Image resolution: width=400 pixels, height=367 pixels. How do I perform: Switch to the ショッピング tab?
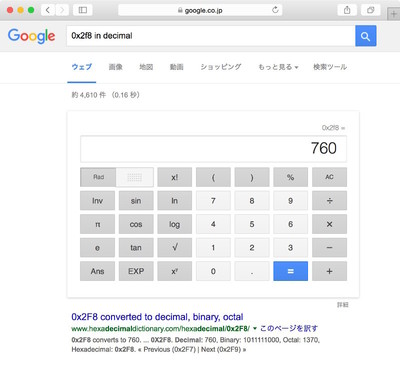[221, 67]
